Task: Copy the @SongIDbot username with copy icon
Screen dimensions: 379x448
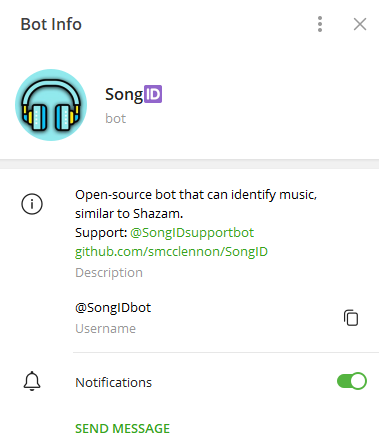Action: (x=351, y=318)
